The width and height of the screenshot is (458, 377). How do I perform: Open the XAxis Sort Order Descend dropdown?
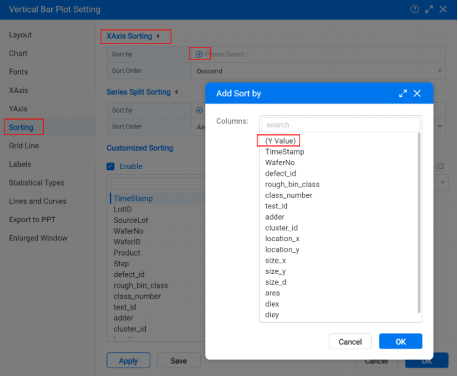[x=318, y=71]
